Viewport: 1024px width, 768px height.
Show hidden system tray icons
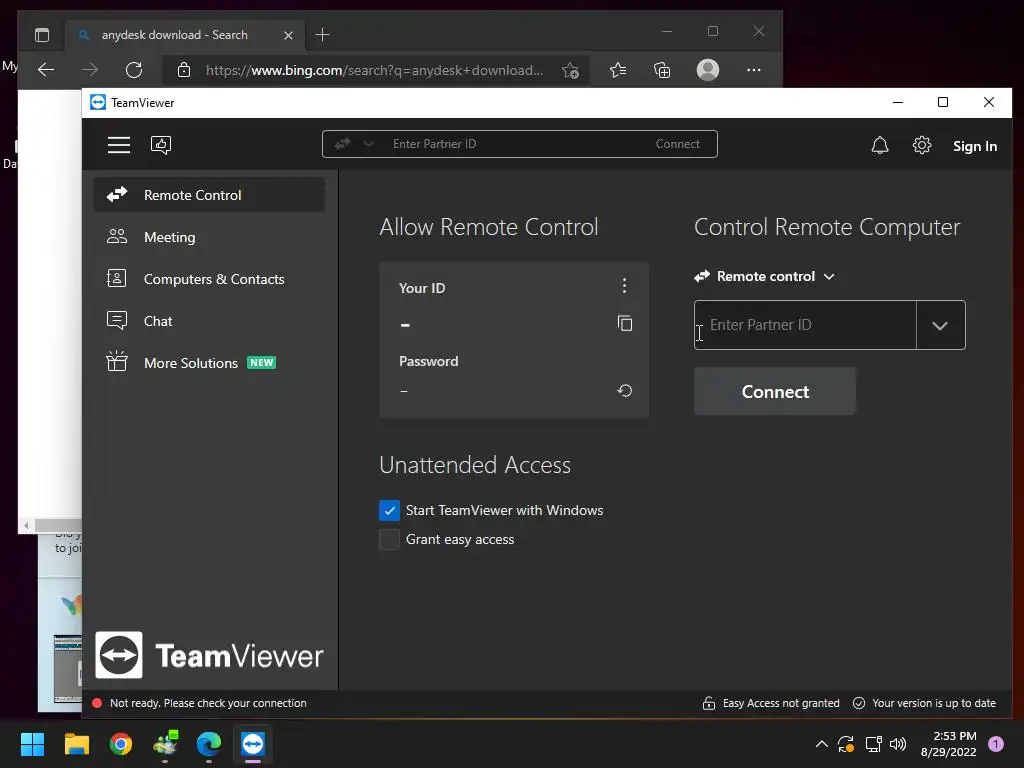point(822,744)
